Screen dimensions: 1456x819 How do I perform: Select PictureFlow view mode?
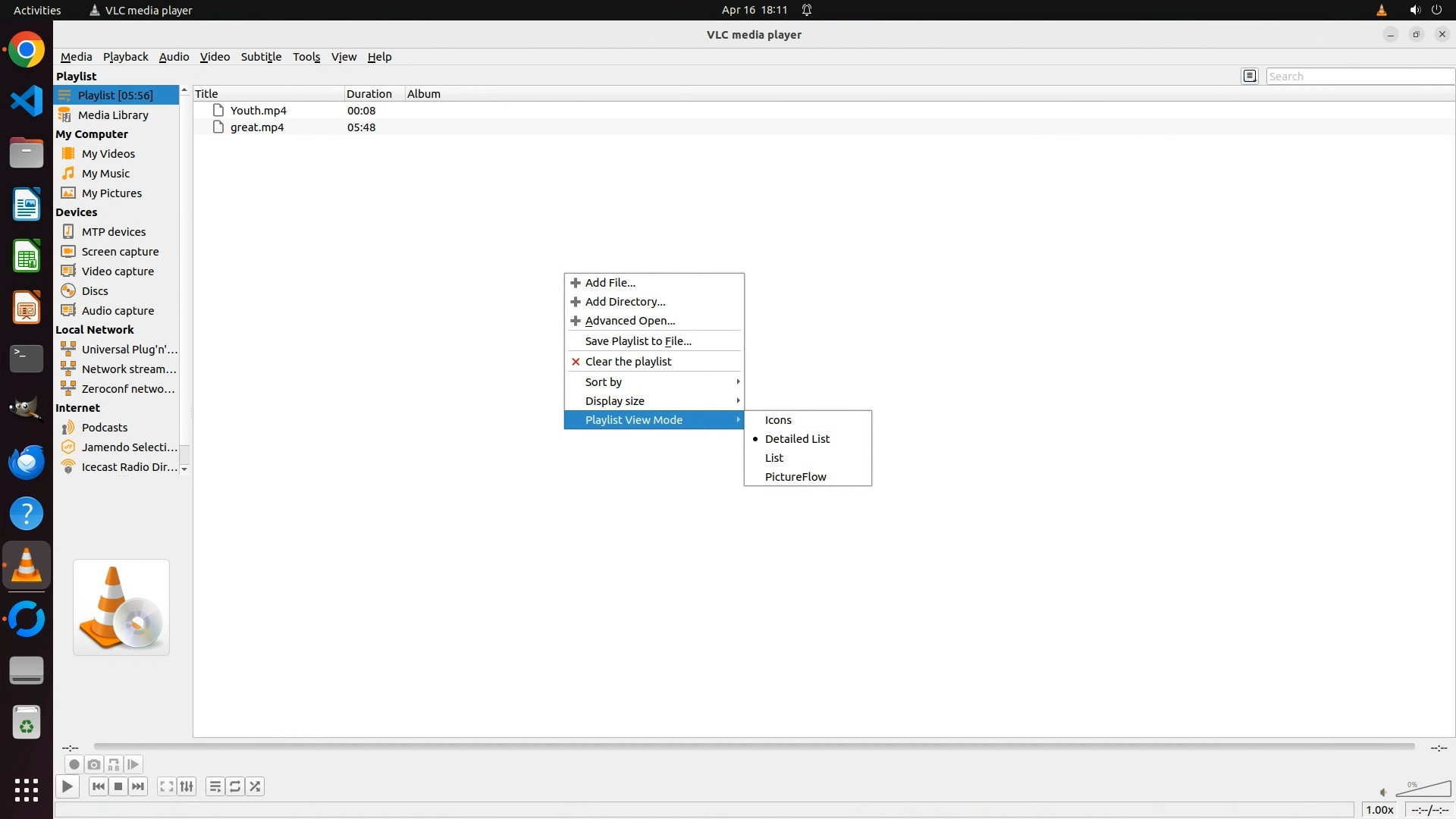(x=795, y=477)
